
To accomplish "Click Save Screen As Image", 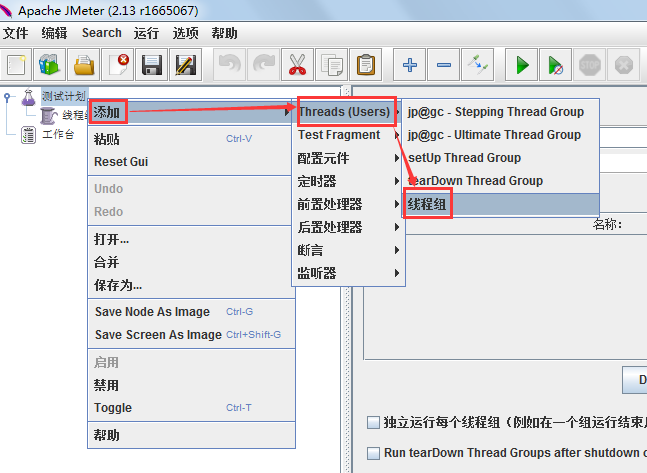I will tap(190, 335).
